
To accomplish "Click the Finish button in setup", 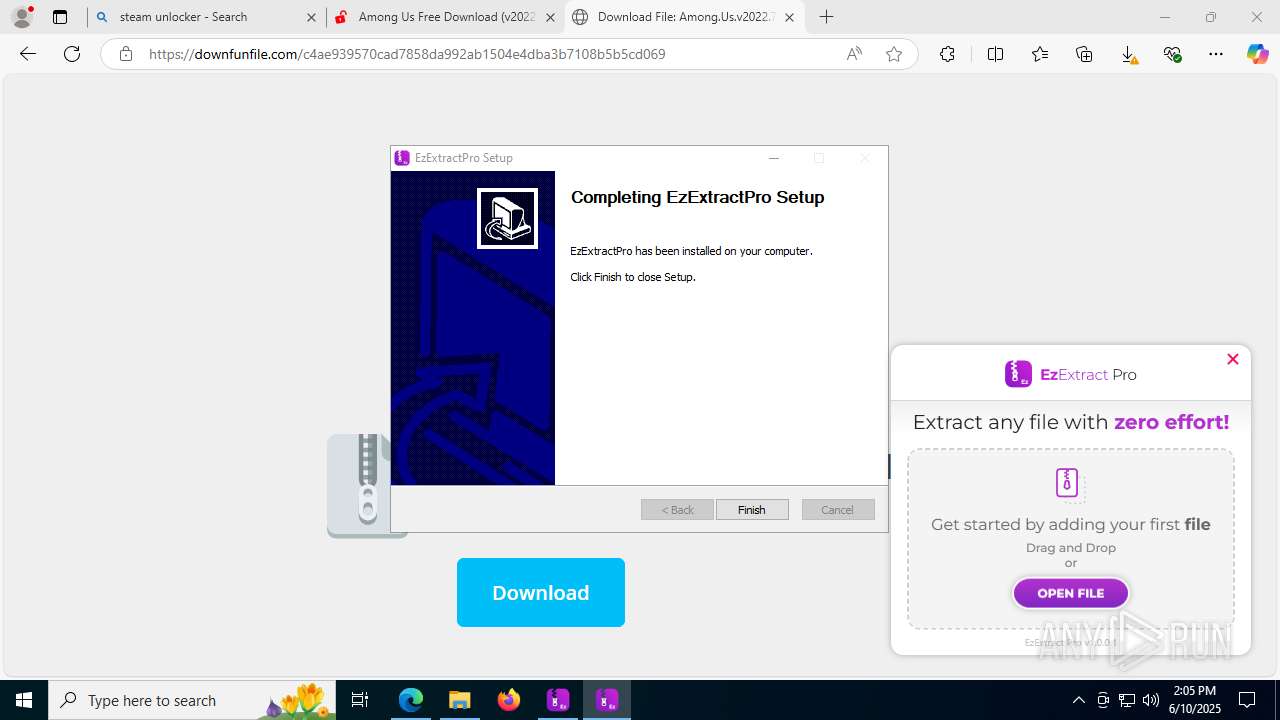I will (x=752, y=510).
